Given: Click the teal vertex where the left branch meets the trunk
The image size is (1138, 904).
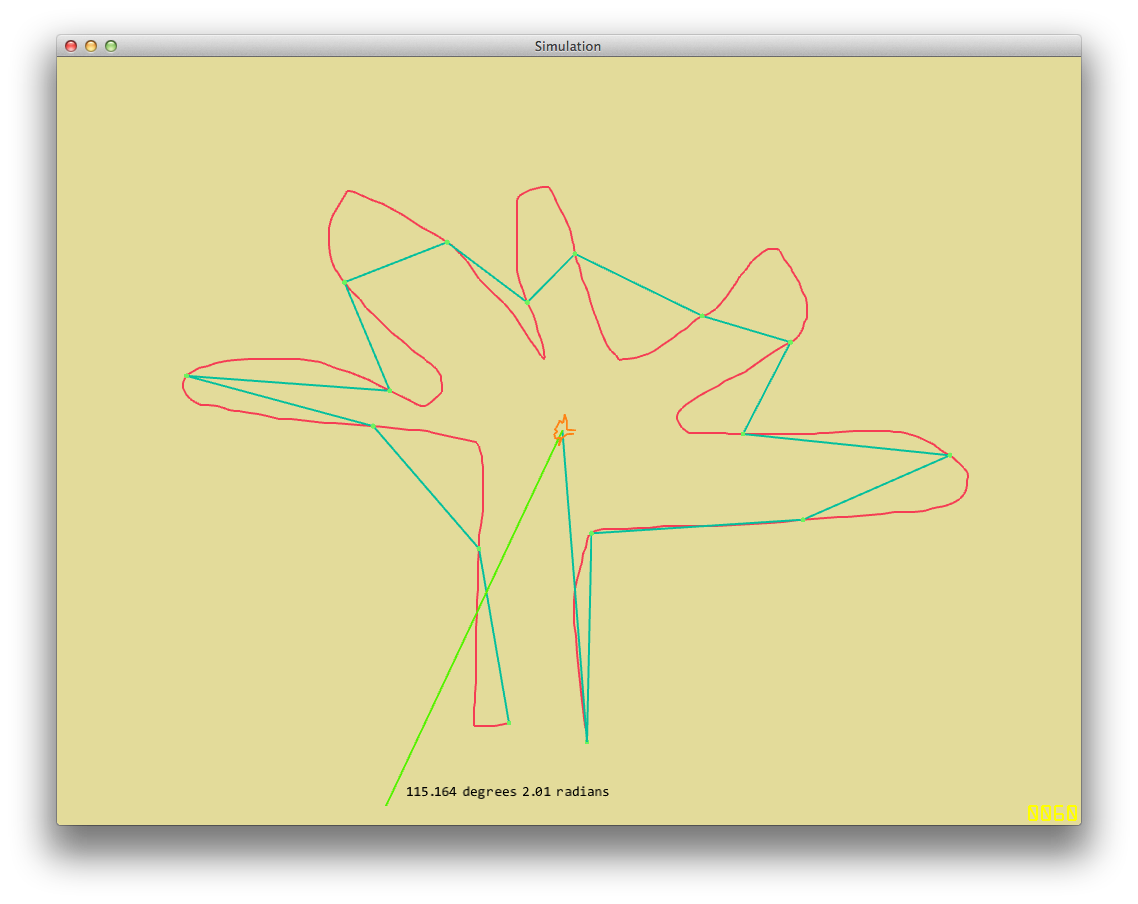Looking at the screenshot, I should 479,549.
